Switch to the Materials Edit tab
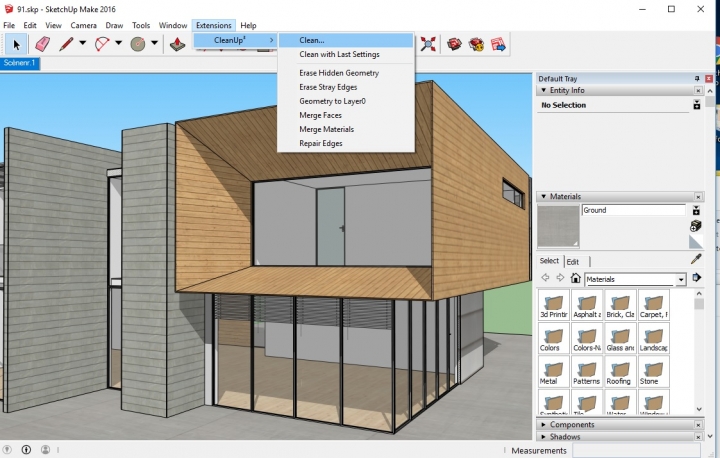The width and height of the screenshot is (720, 458). point(573,262)
